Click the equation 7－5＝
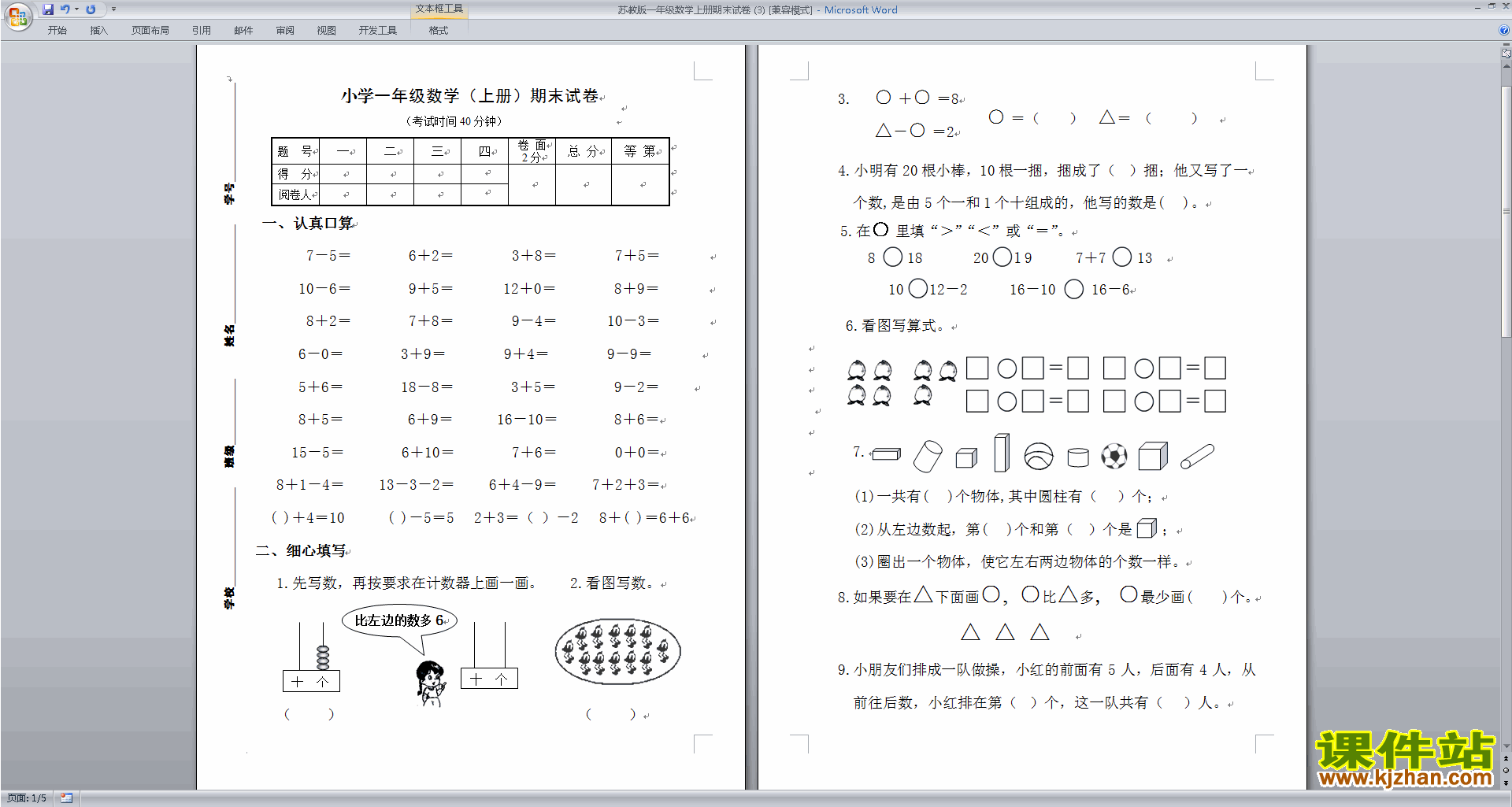The image size is (1512, 807). (x=328, y=256)
